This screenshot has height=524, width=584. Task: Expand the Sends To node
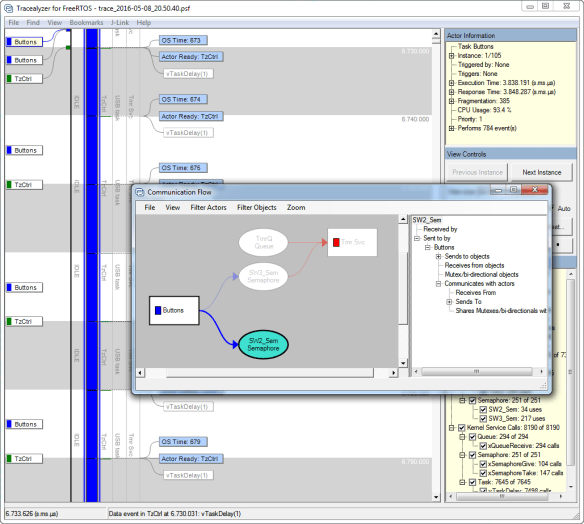coord(449,302)
